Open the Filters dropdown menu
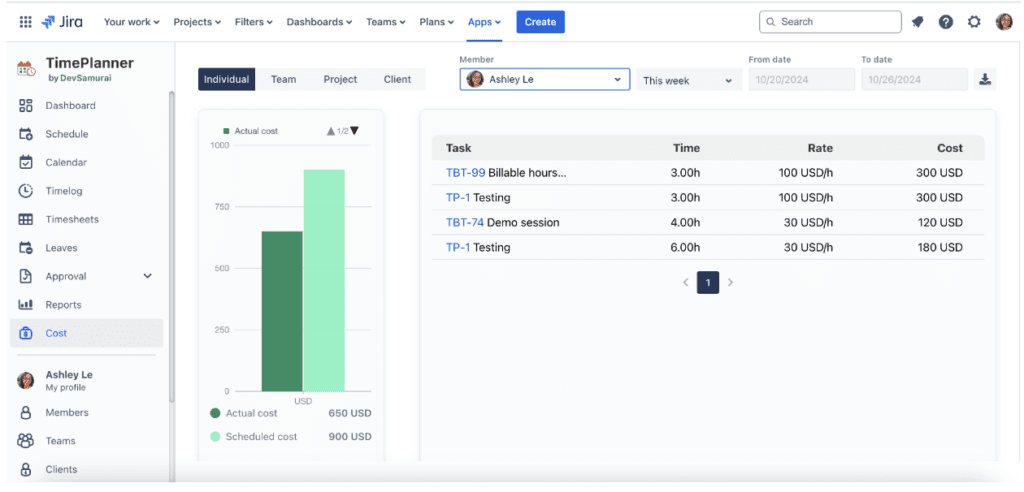This screenshot has width=1024, height=492. point(253,22)
